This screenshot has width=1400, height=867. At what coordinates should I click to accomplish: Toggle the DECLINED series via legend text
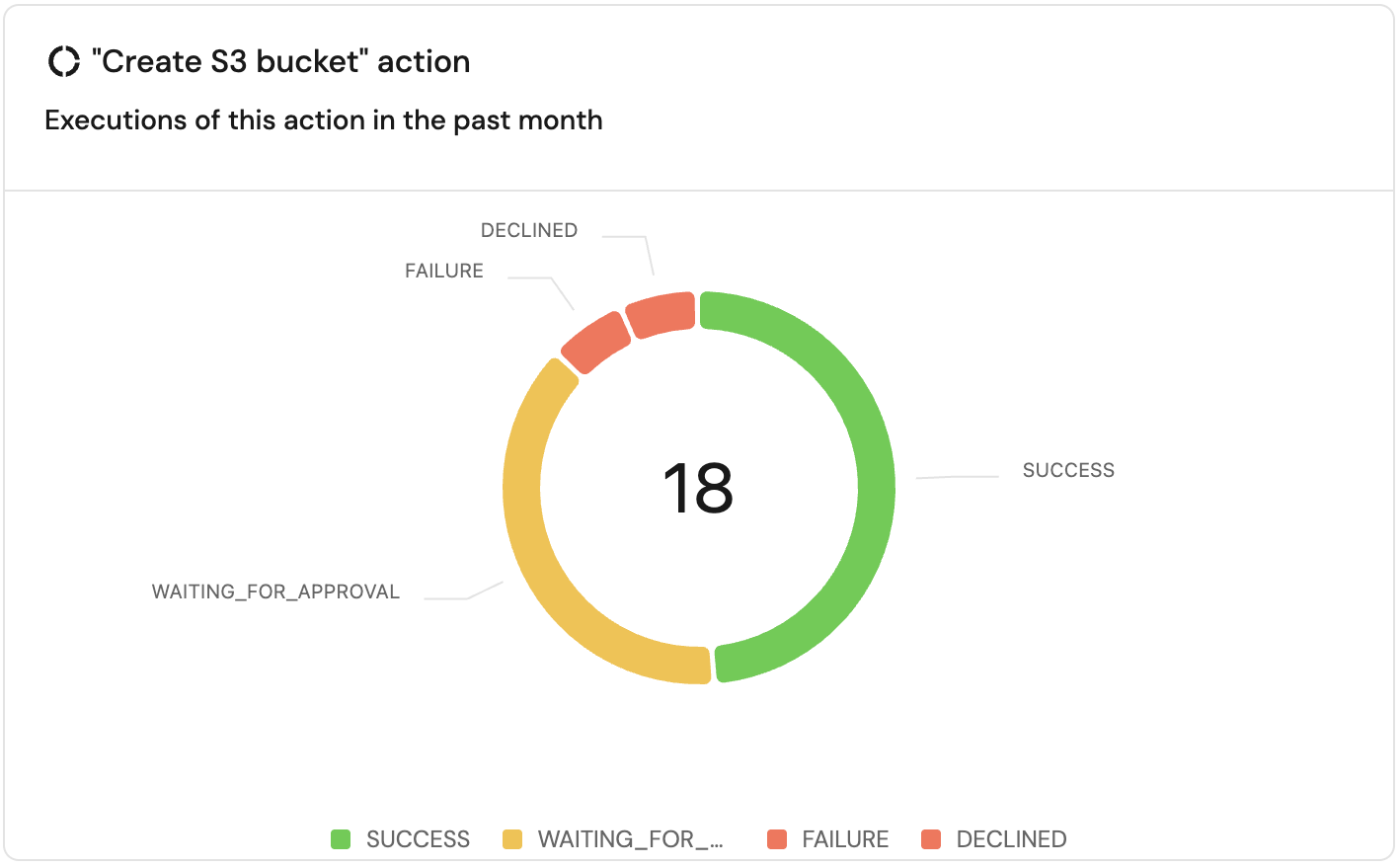click(1011, 839)
